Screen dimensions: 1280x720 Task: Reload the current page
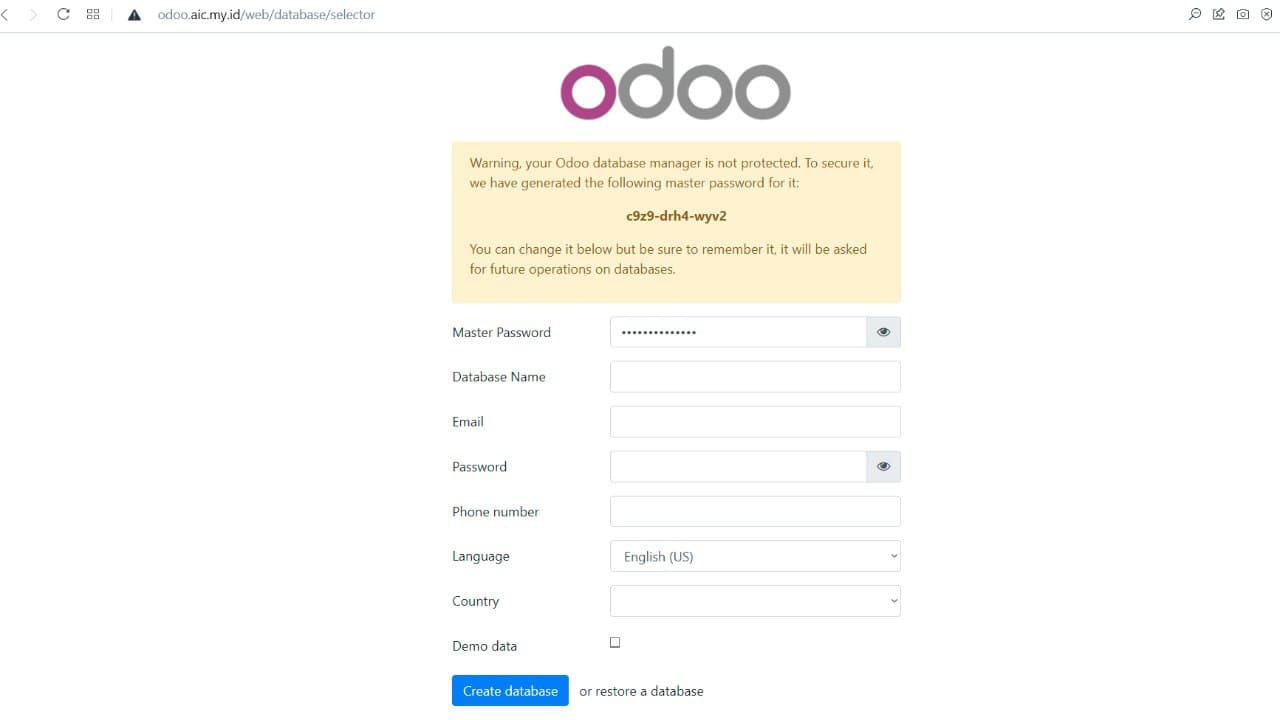(x=63, y=15)
